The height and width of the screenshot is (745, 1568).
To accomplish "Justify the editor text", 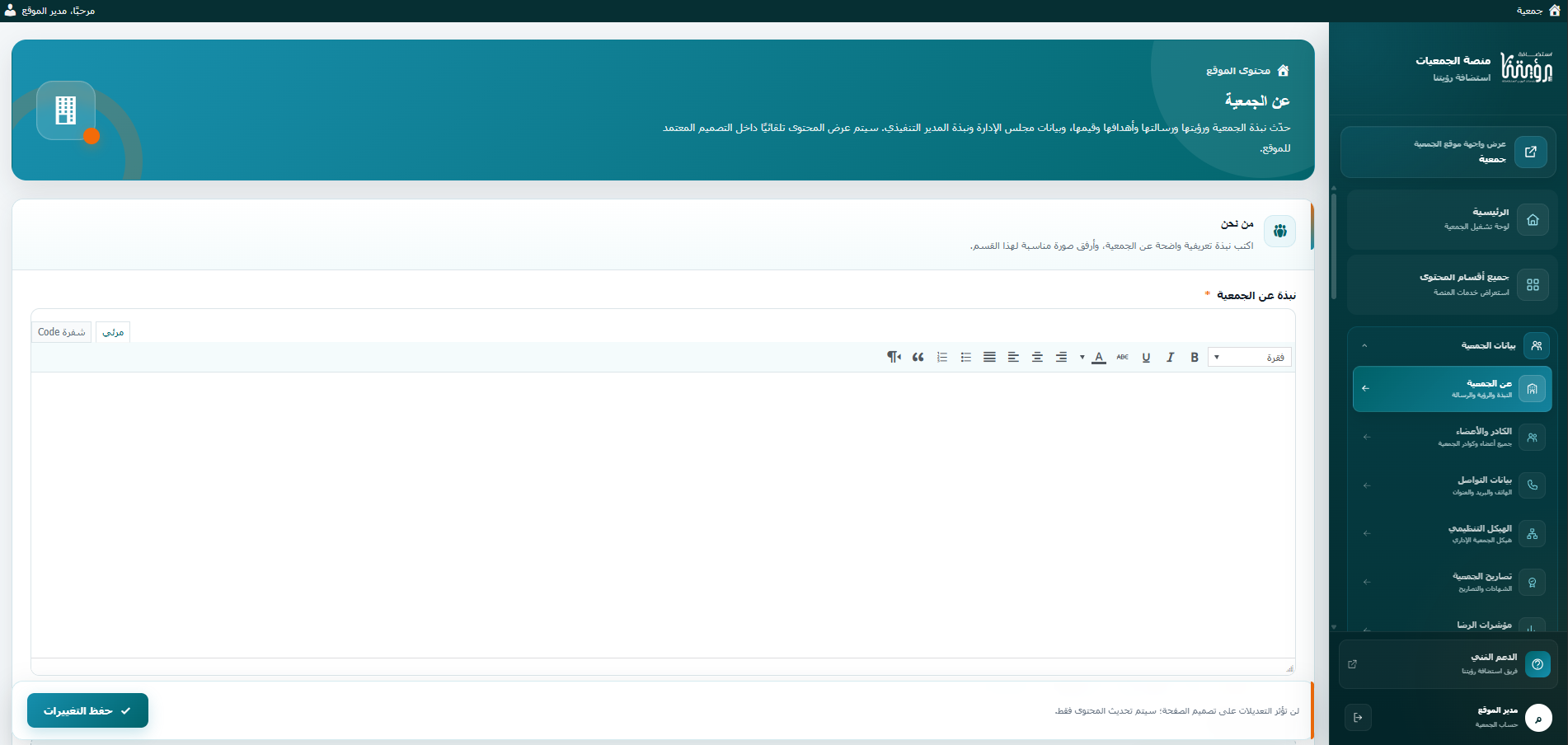I will click(989, 357).
